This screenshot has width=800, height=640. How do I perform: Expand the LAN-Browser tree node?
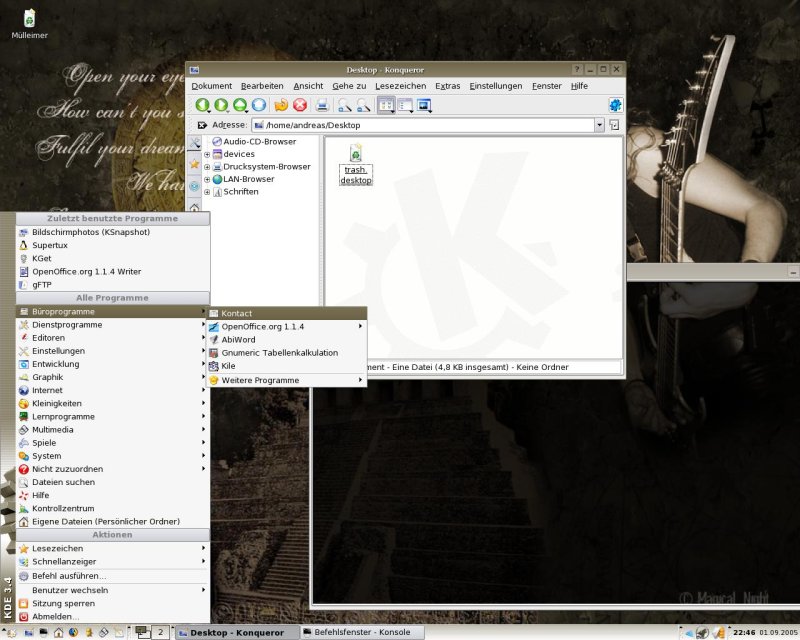pos(207,179)
